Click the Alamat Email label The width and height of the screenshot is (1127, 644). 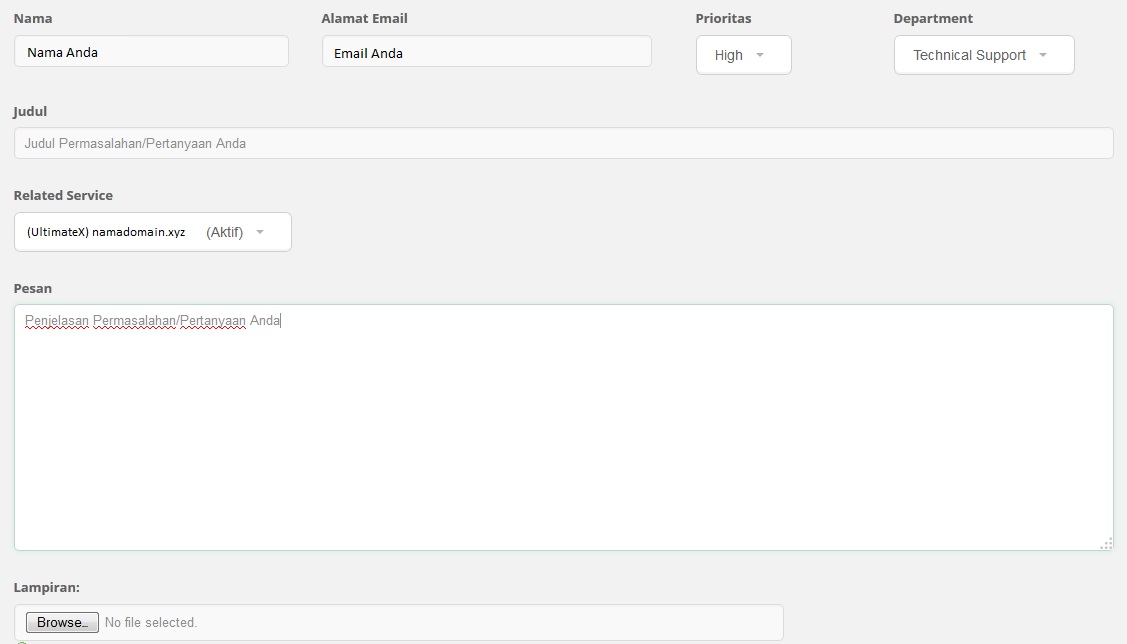(364, 18)
